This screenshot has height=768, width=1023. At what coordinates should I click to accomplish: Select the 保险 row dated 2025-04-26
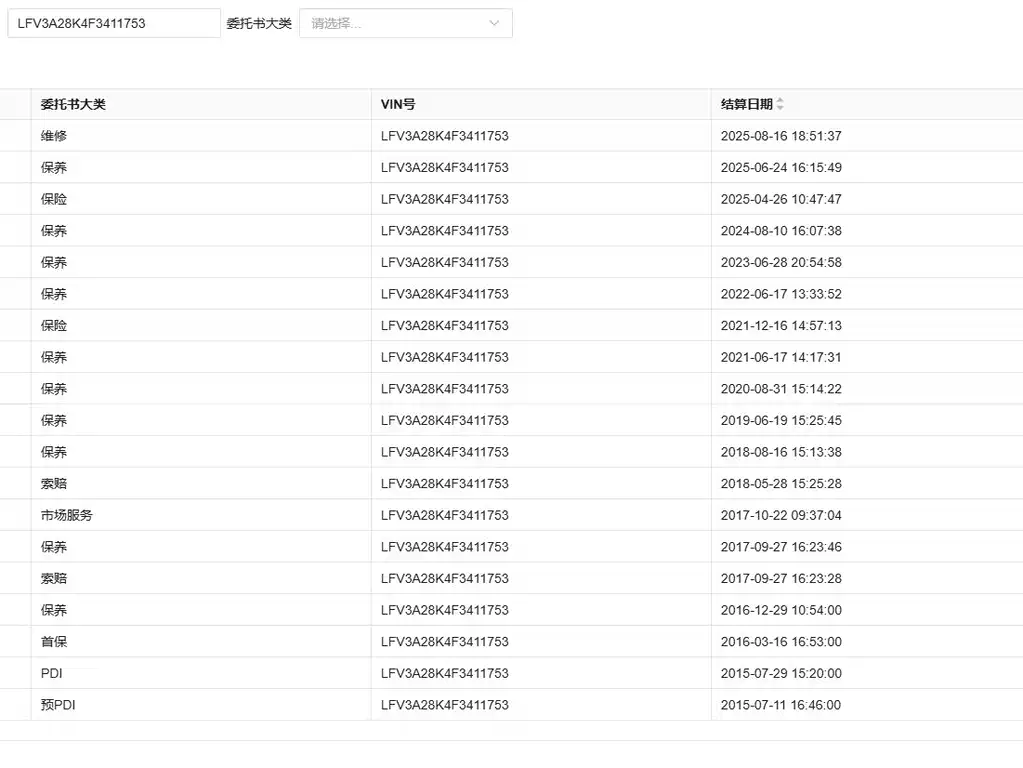[x=512, y=199]
